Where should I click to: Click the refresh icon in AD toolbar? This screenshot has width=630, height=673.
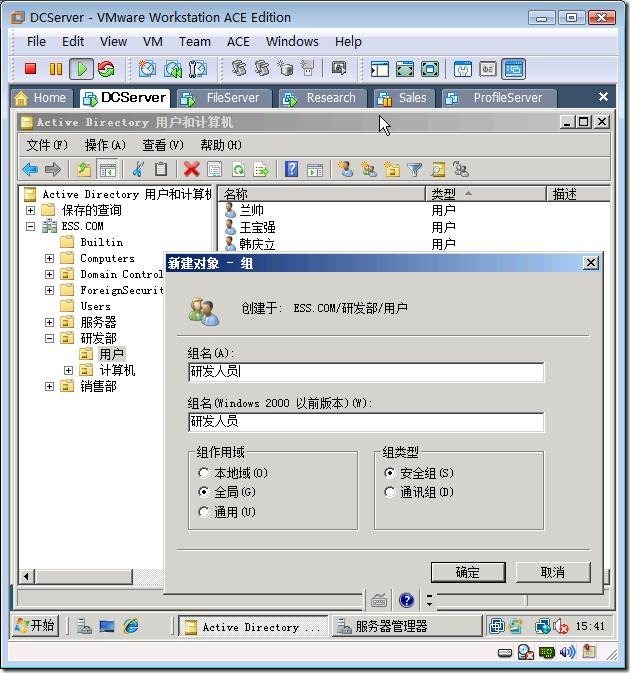tap(238, 170)
